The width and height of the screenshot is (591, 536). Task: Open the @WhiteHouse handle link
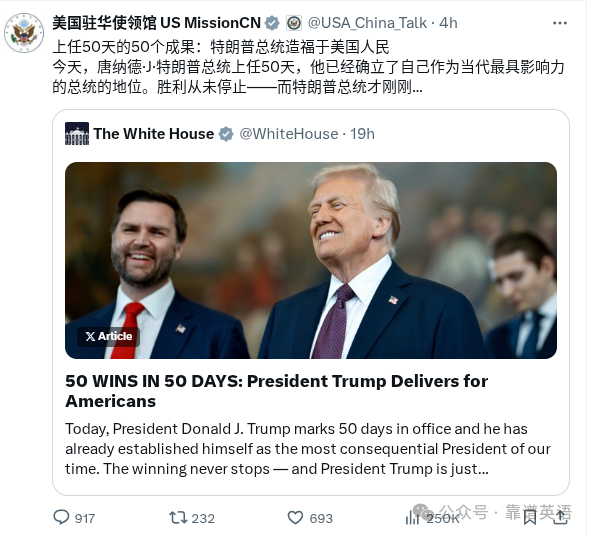290,134
